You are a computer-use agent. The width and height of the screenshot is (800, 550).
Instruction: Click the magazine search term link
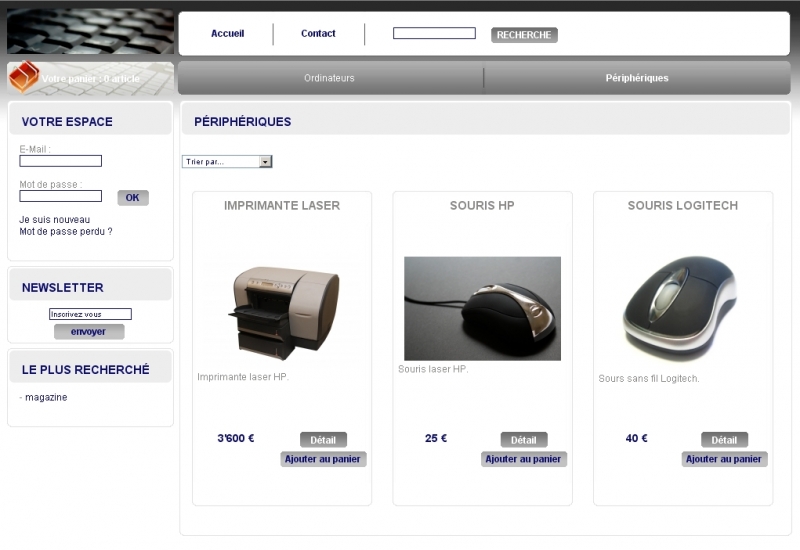(x=46, y=397)
